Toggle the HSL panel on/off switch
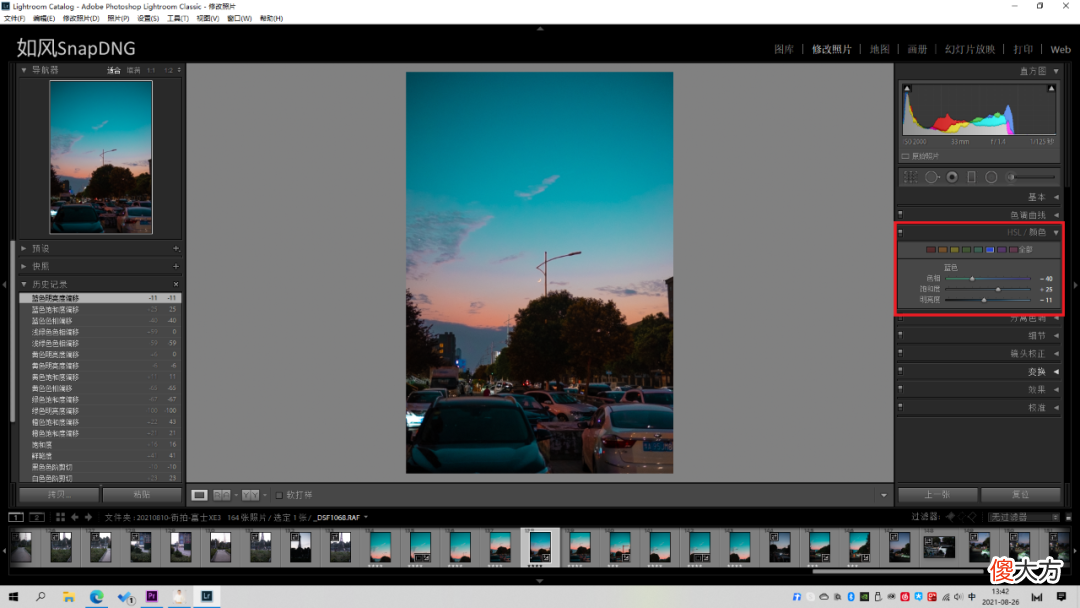1080x608 pixels. [x=900, y=232]
